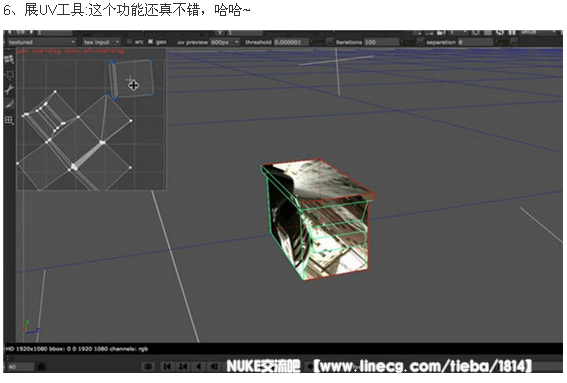This screenshot has height=383, width=567.
Task: Click the selected UV island in preview
Action: (131, 79)
